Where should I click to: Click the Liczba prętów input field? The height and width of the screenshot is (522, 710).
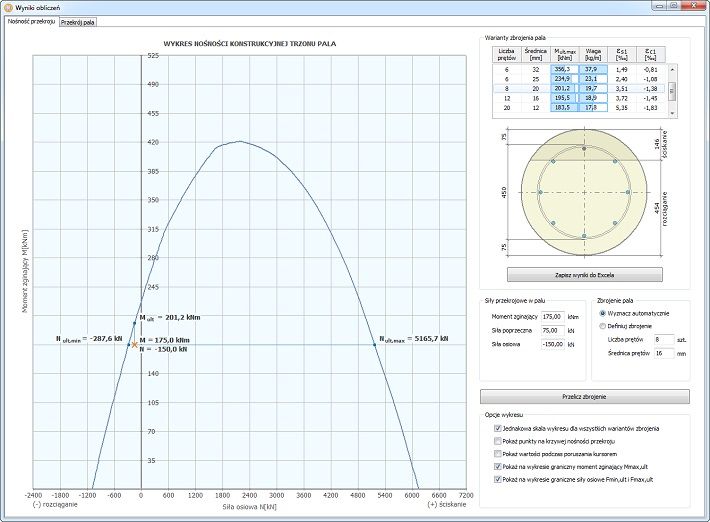click(x=664, y=339)
